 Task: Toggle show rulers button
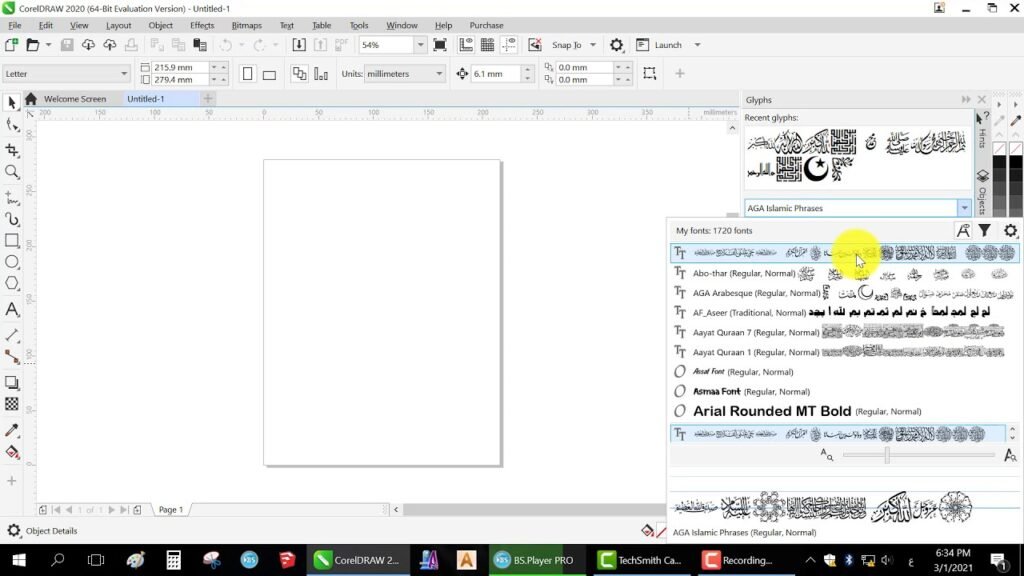(x=466, y=45)
